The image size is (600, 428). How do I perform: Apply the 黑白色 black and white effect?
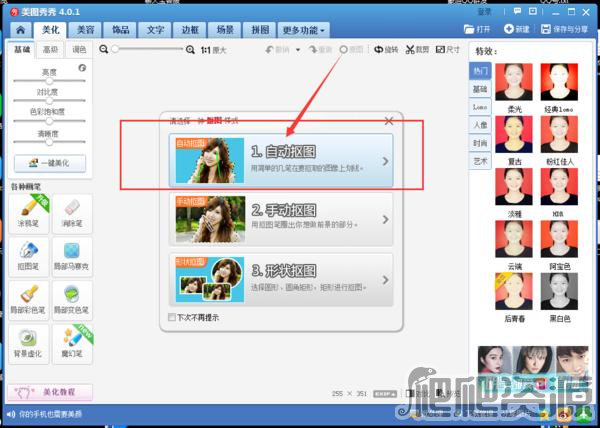point(559,291)
